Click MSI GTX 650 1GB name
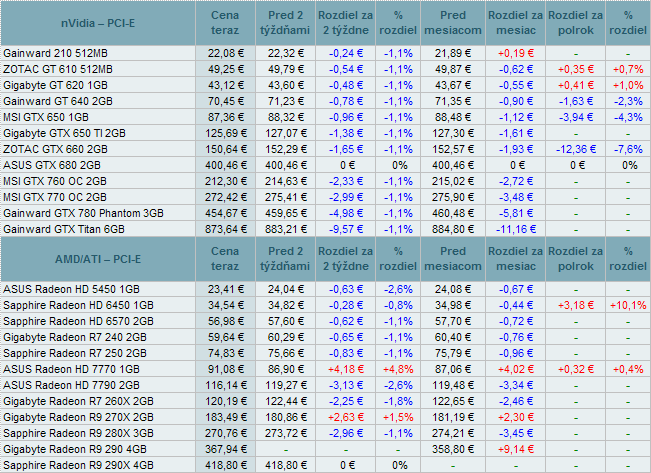The width and height of the screenshot is (651, 473). (x=46, y=118)
